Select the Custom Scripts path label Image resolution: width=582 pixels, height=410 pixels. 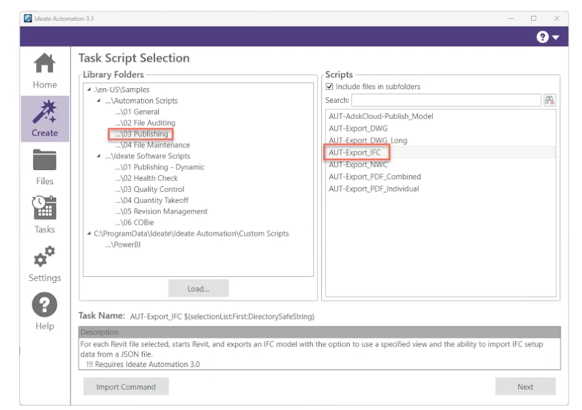click(x=191, y=233)
